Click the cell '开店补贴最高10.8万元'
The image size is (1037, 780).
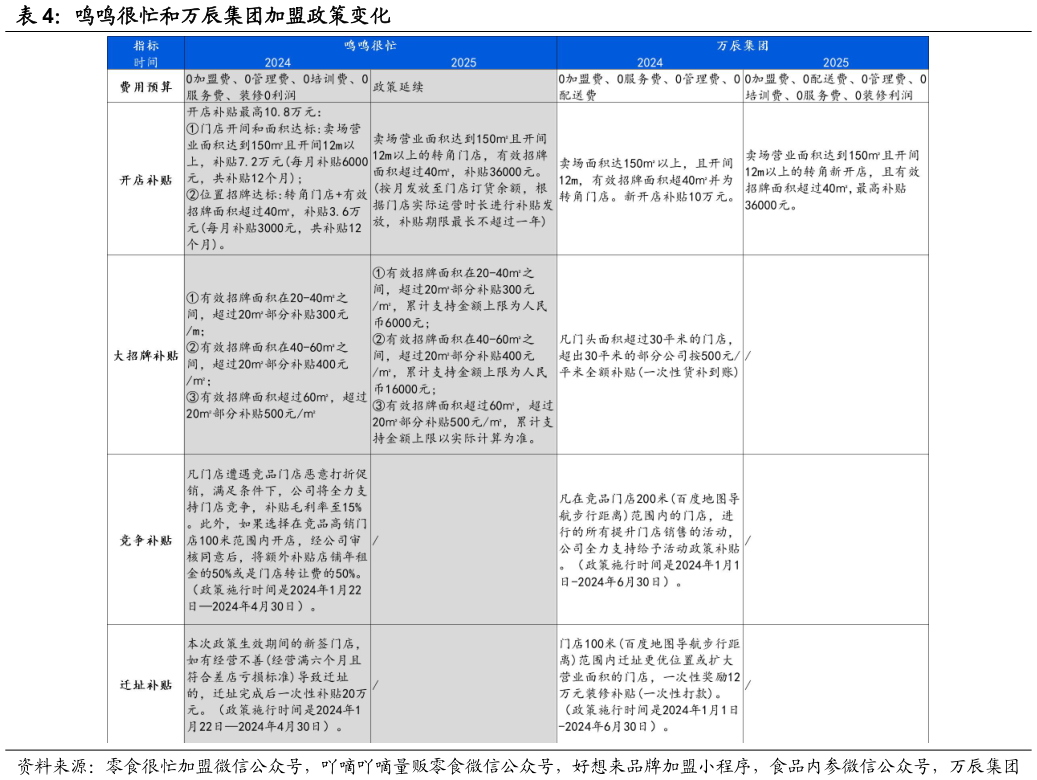tap(277, 179)
